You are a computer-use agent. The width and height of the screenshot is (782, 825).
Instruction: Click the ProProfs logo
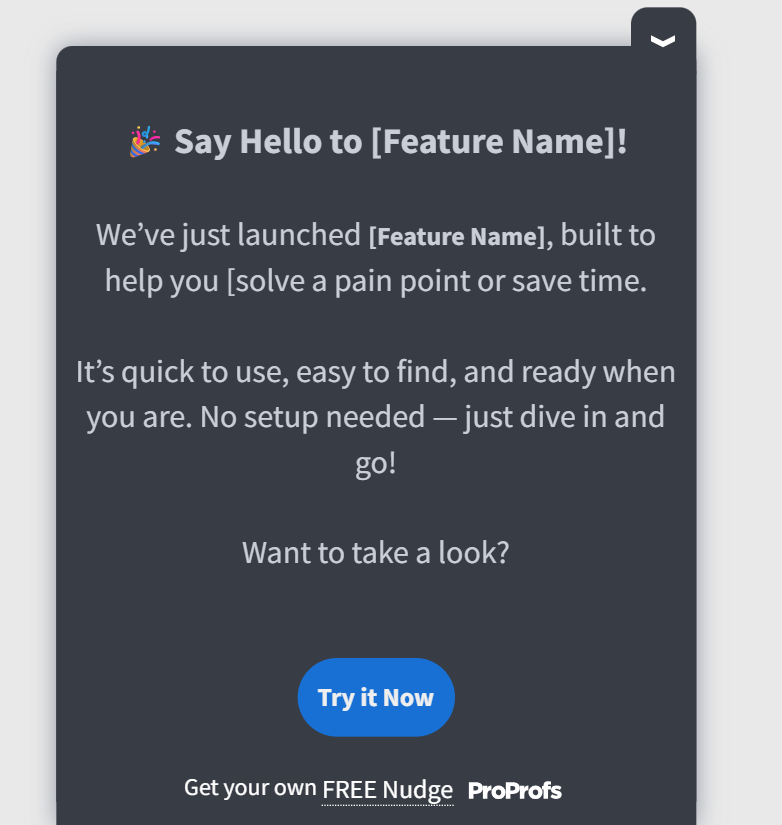(515, 791)
